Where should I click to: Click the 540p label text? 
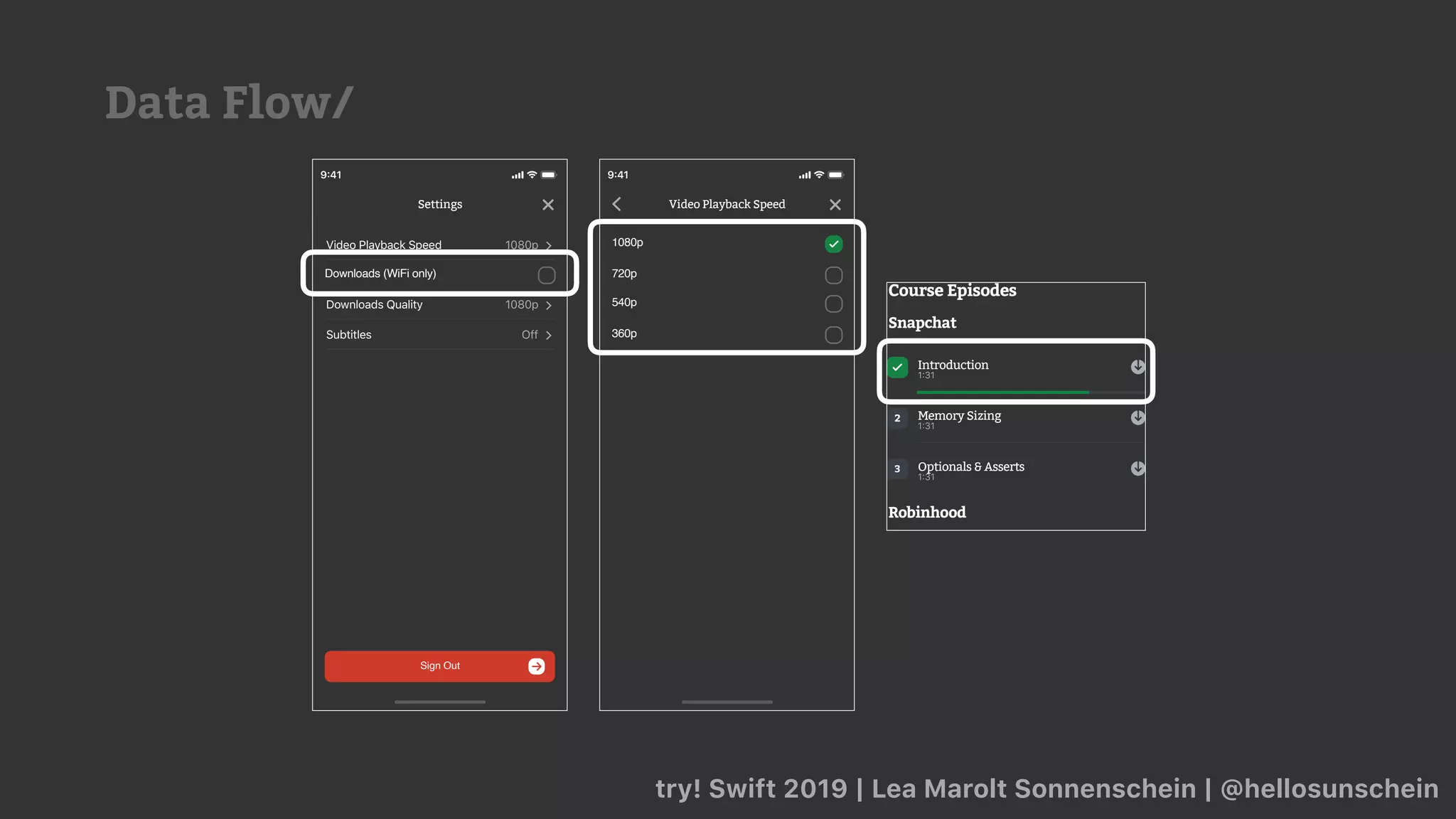(624, 303)
